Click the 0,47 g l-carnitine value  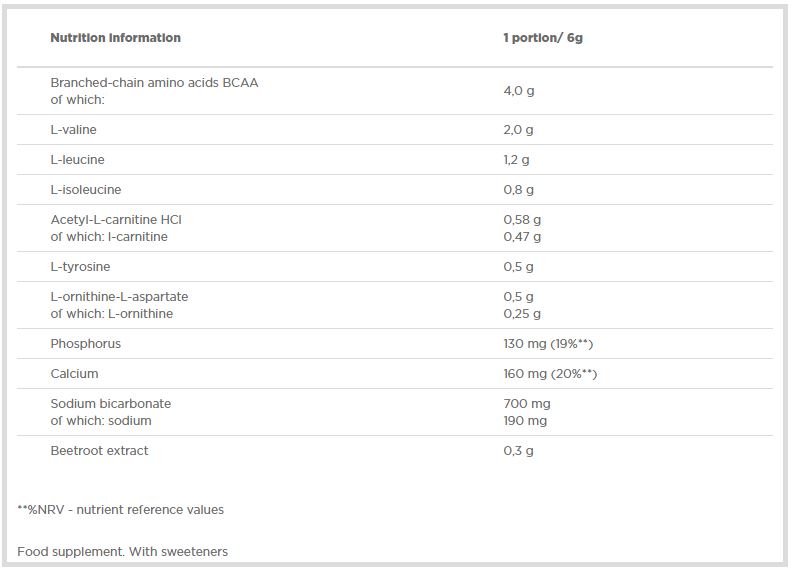(521, 237)
